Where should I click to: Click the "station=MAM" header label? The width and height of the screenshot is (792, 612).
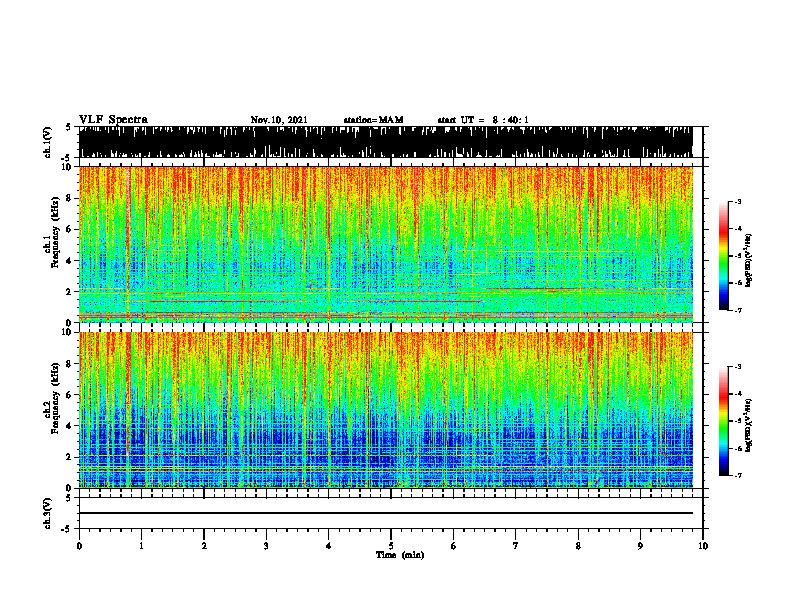coord(374,120)
